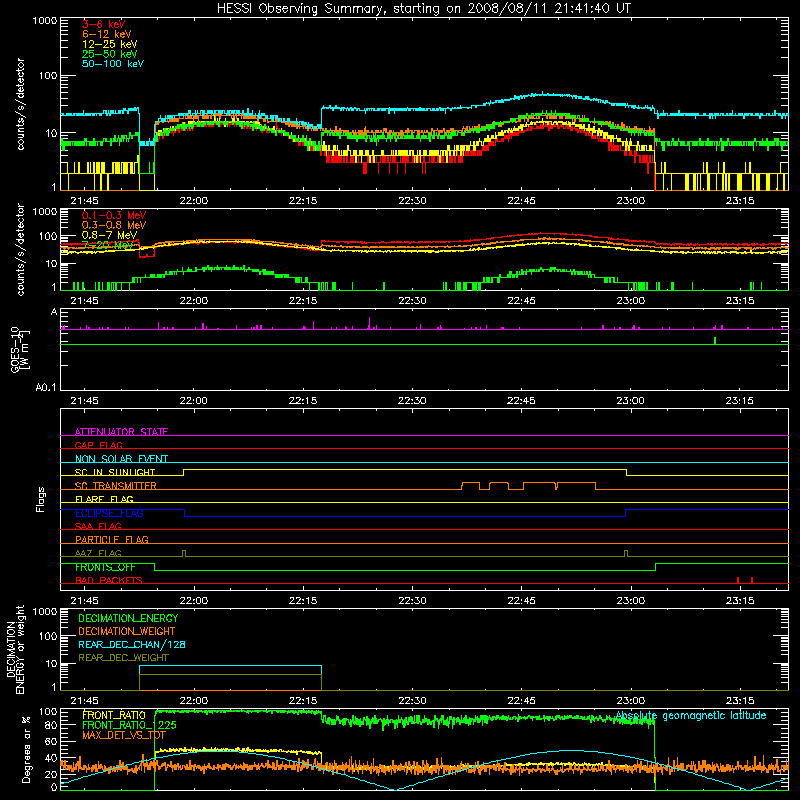
Task: Click the counts/s/detector axis title of keV panel
Action: point(20,104)
